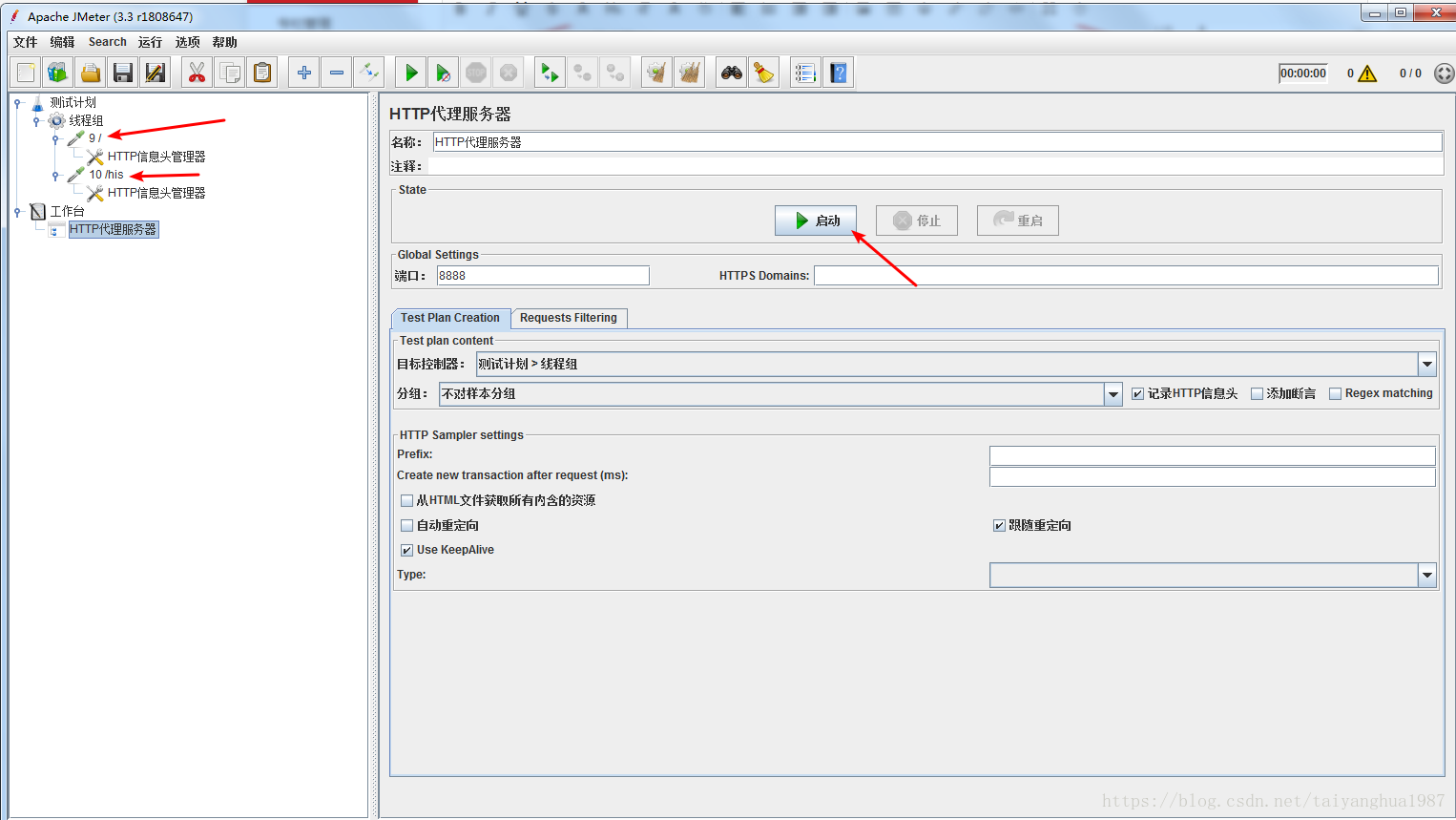Click the yellow warning triangle log icon

coord(1367,74)
